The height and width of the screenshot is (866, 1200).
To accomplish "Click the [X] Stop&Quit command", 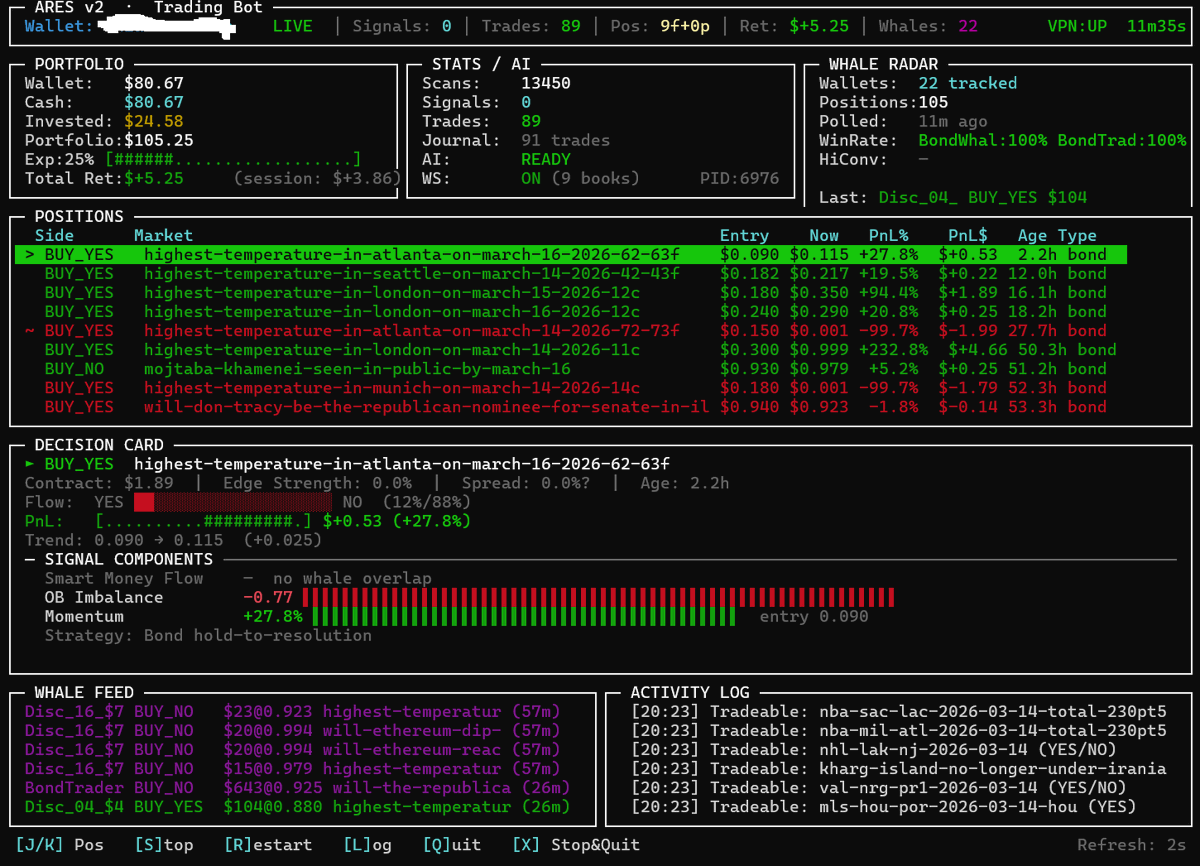I will 576,845.
